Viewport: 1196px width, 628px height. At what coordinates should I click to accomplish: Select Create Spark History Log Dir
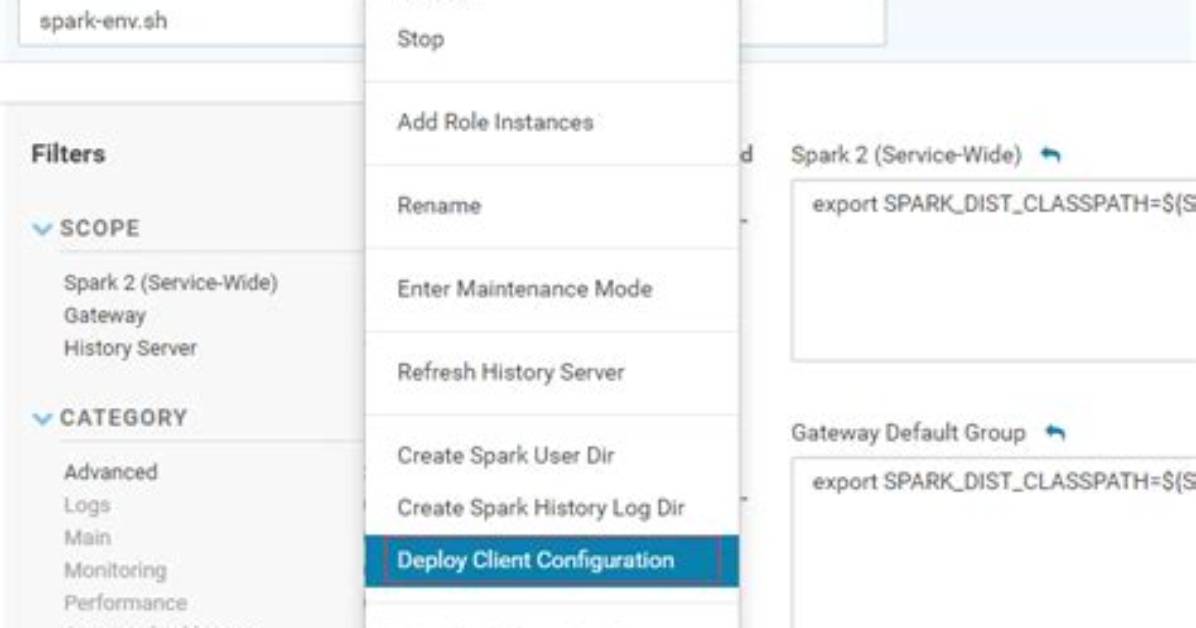pos(551,508)
